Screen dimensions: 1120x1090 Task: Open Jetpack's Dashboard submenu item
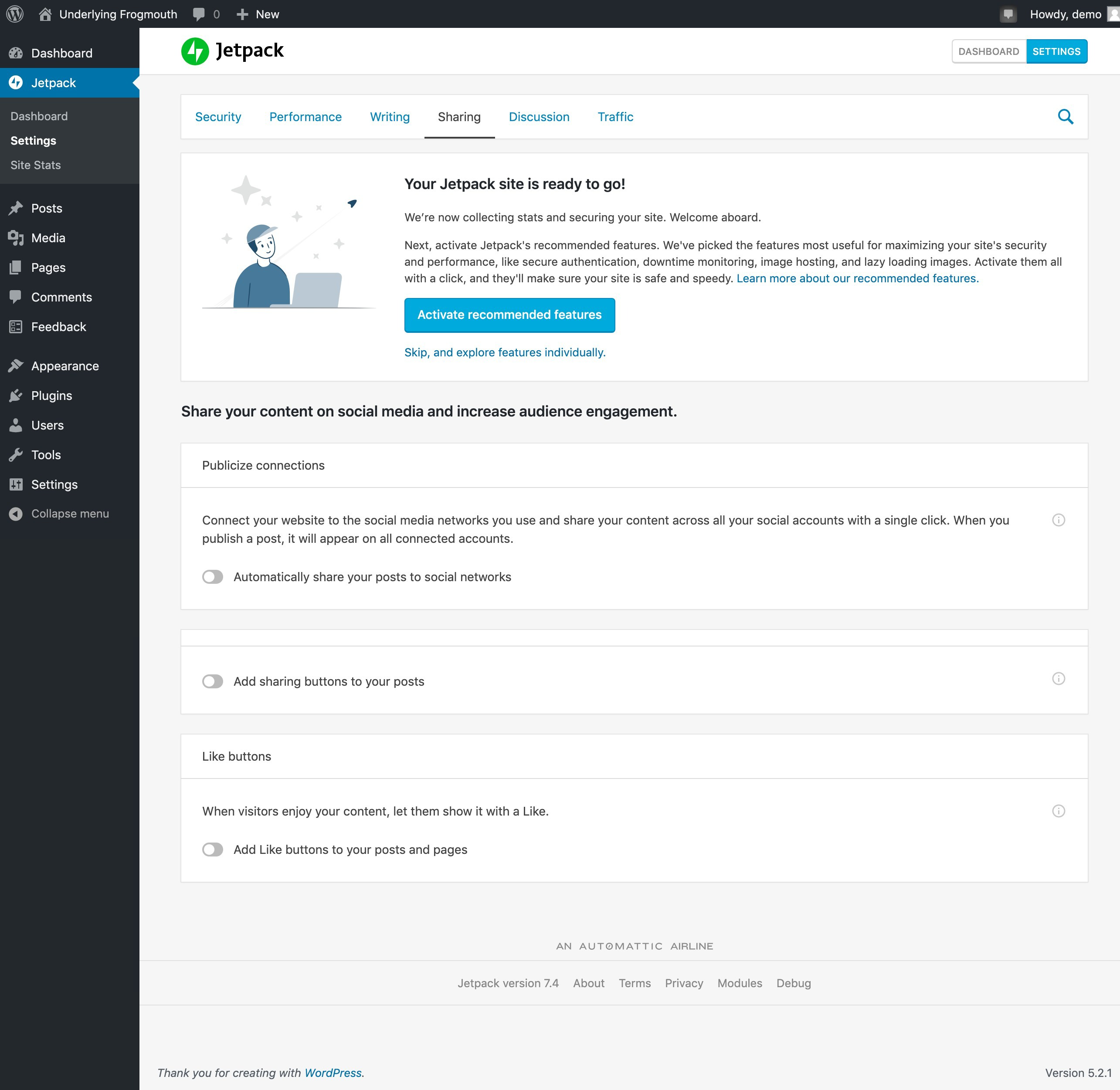[x=39, y=116]
